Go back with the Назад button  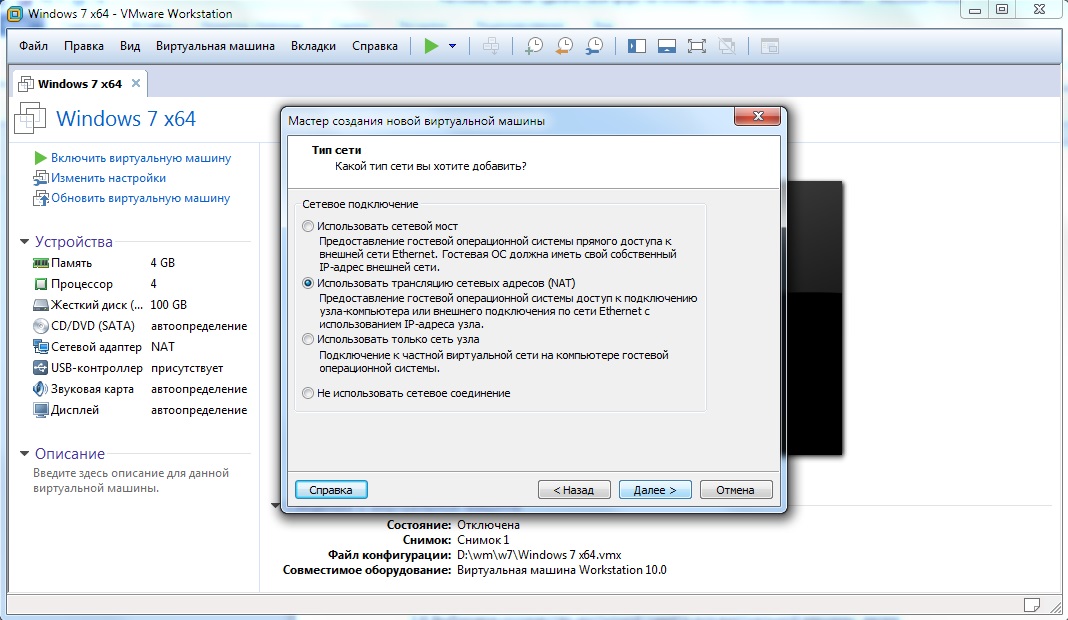tap(574, 490)
